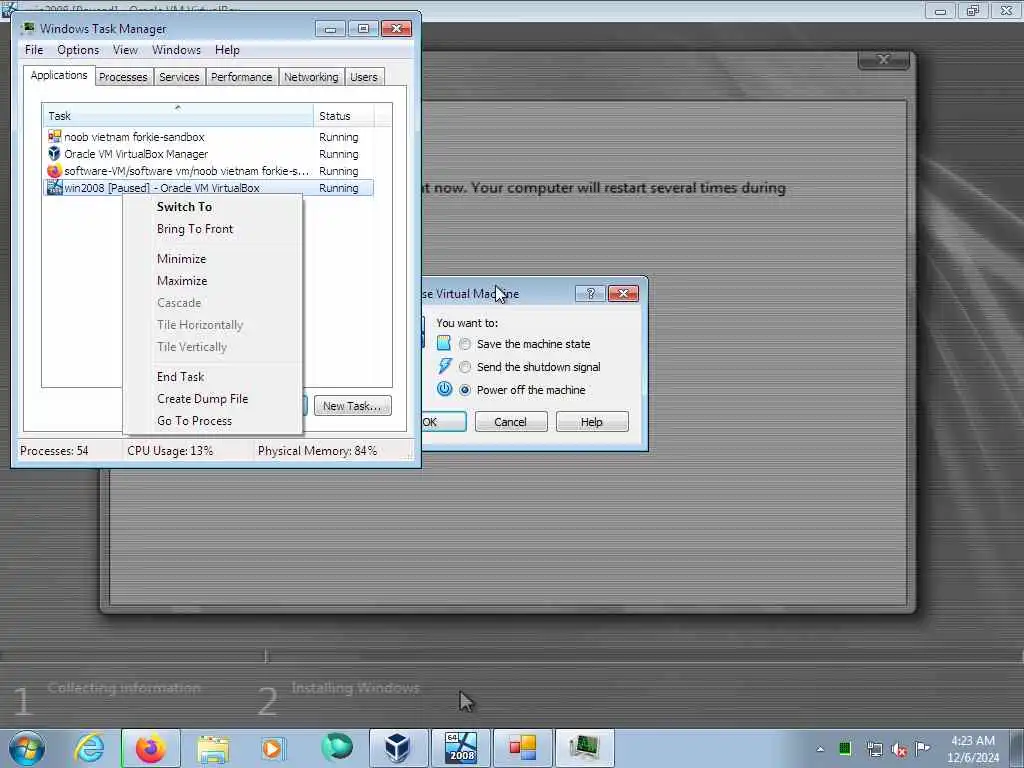
Task: Choose Bring To Front in context menu
Action: click(213, 229)
